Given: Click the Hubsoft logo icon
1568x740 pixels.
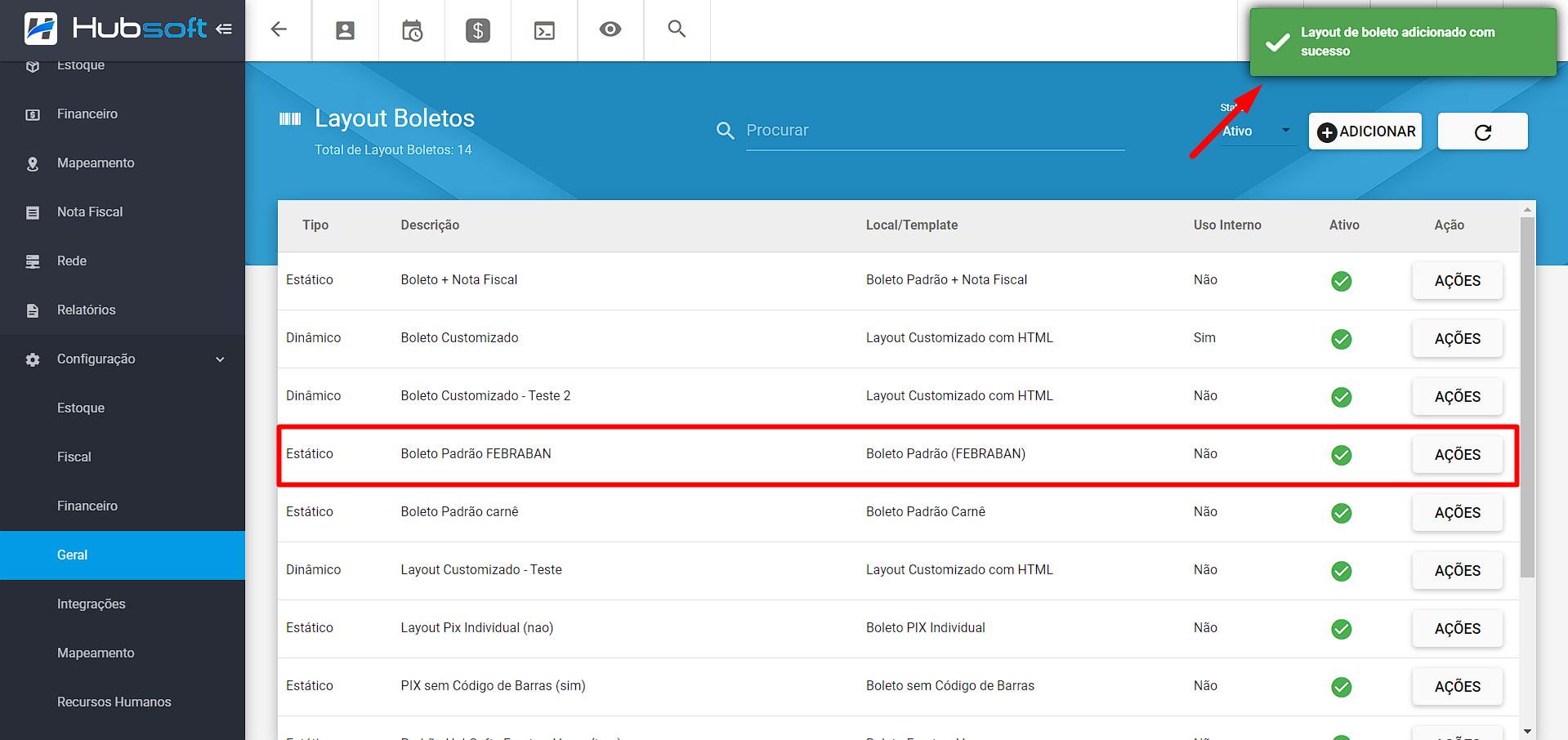Looking at the screenshot, I should coord(41,29).
